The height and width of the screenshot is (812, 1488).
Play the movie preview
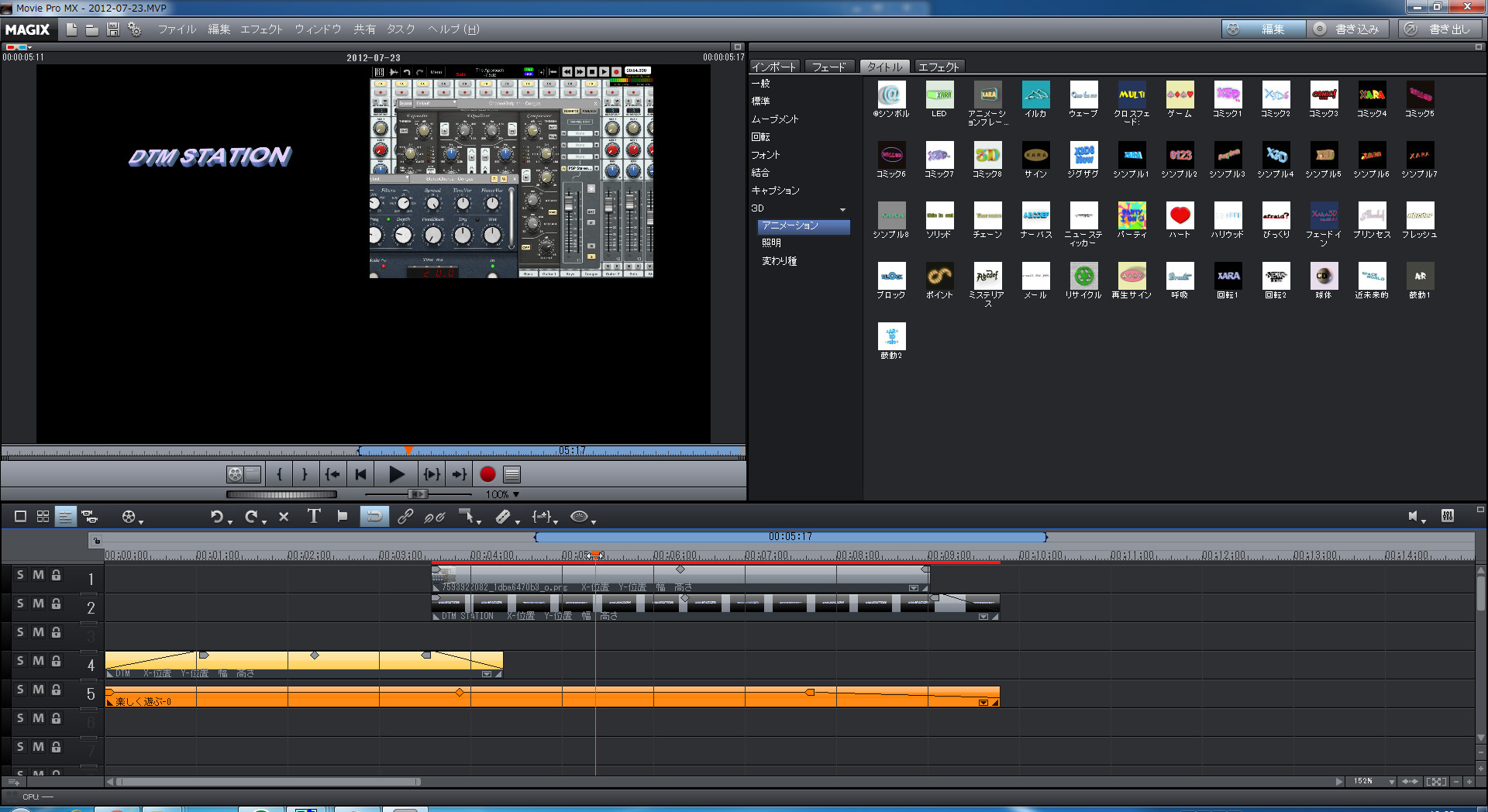tap(396, 474)
